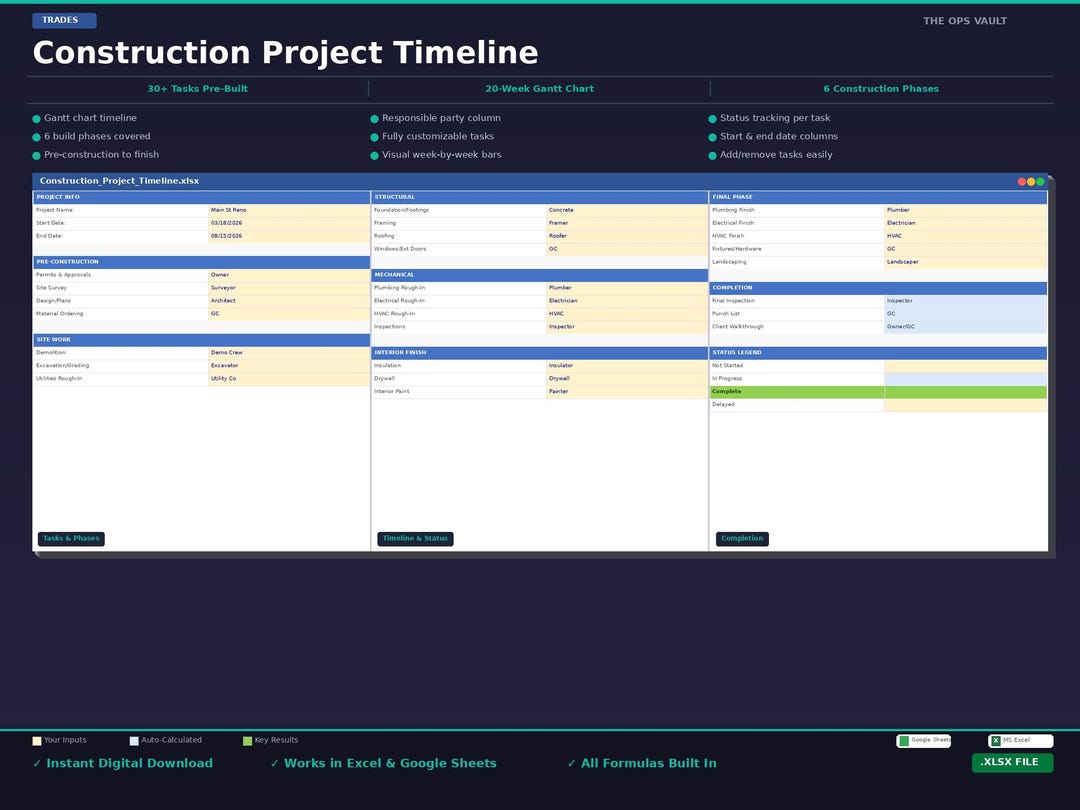Select the Plumbing Finish task cell

(797, 210)
